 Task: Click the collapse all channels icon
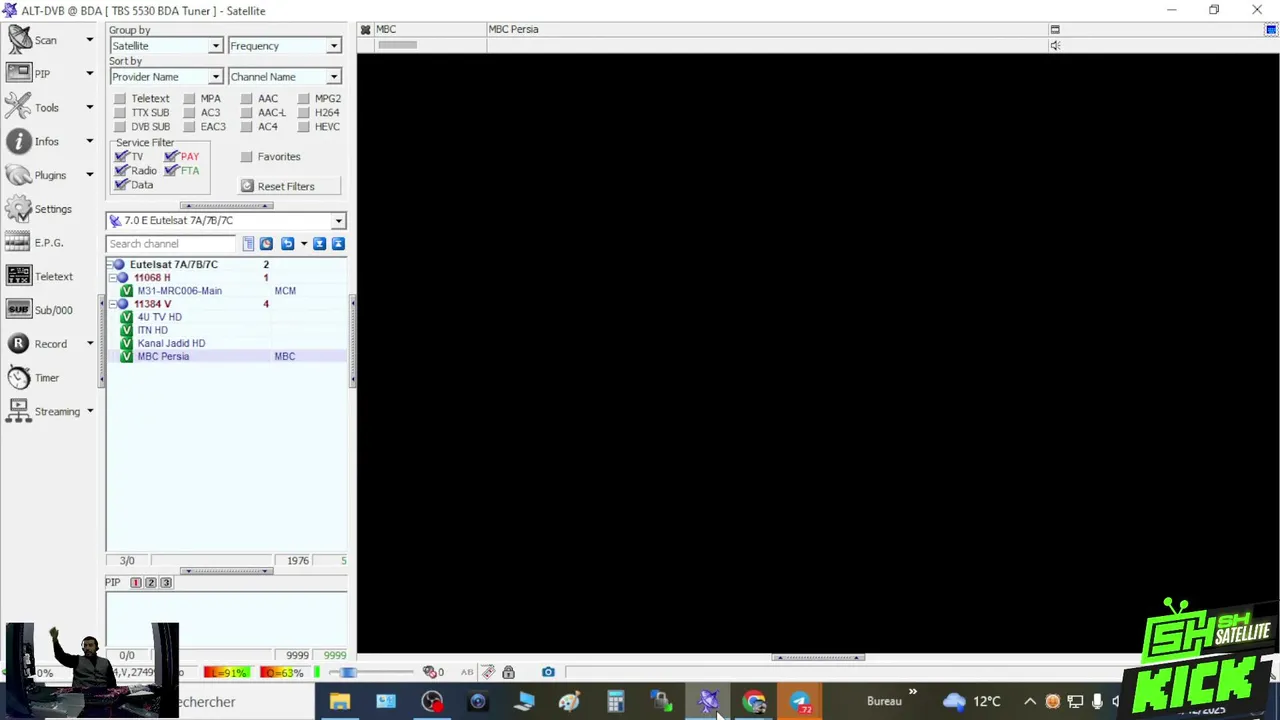[x=338, y=244]
